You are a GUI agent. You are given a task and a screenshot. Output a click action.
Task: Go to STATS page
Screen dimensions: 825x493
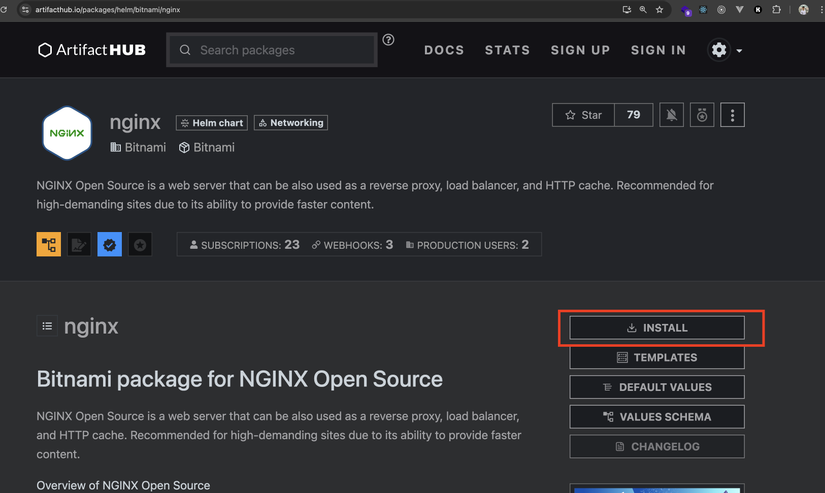click(507, 50)
